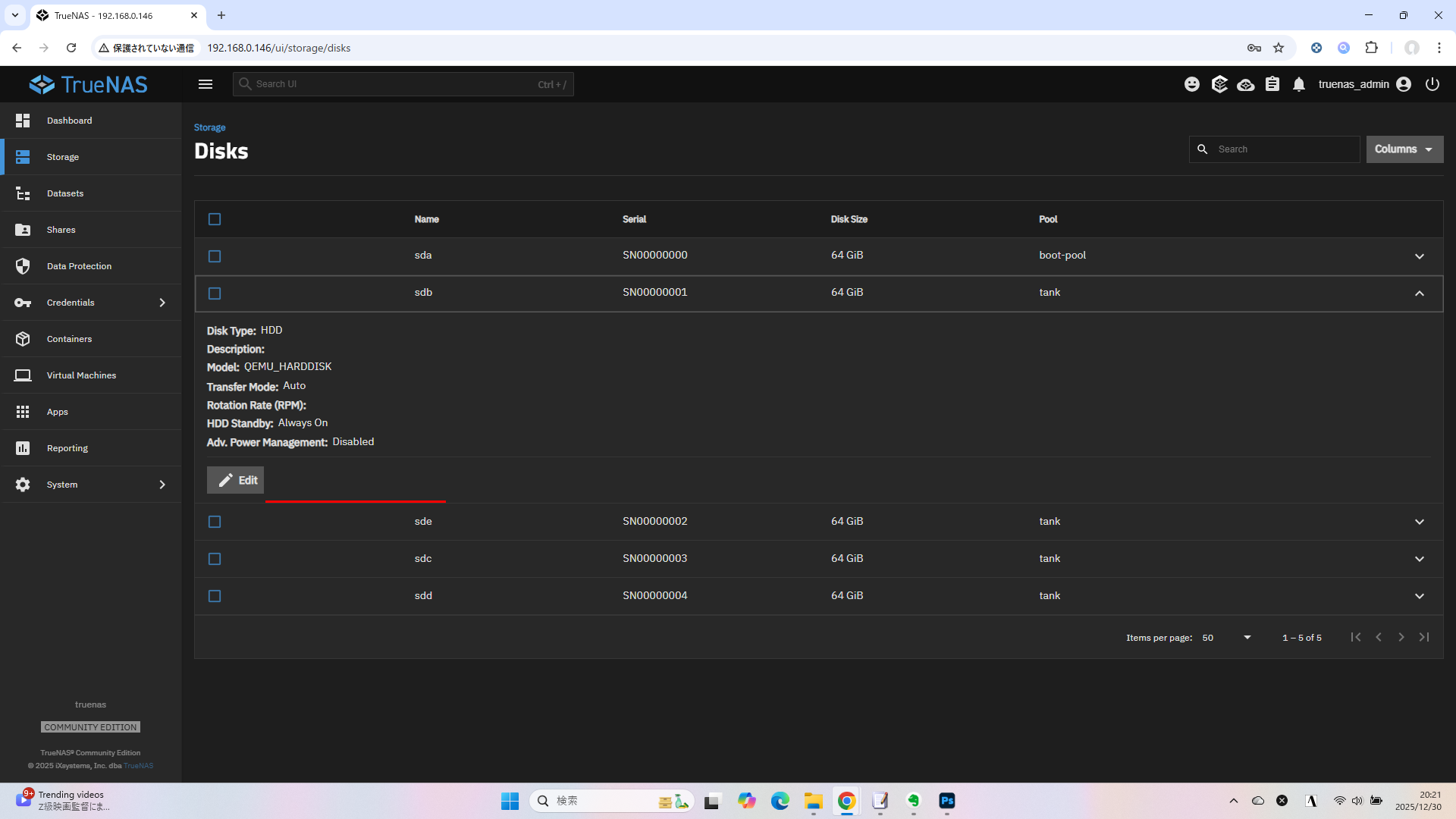Toggle the sidebar hamburger menu
The image size is (1456, 819).
[x=206, y=84]
